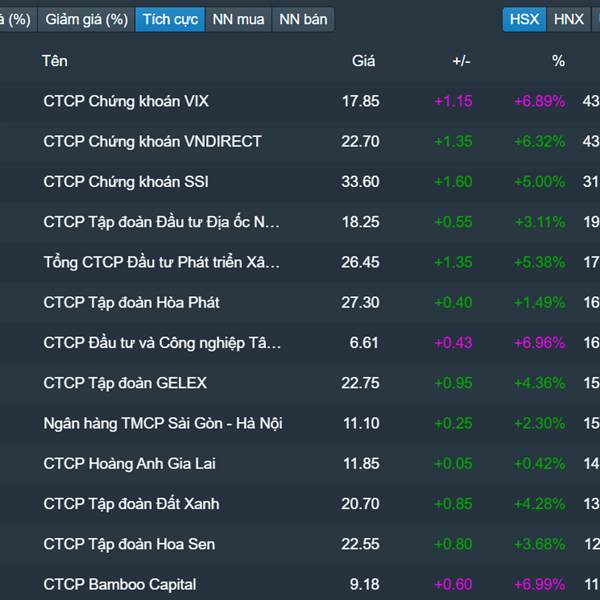Select the HSX exchange tab
600x600 pixels.
coord(524,19)
